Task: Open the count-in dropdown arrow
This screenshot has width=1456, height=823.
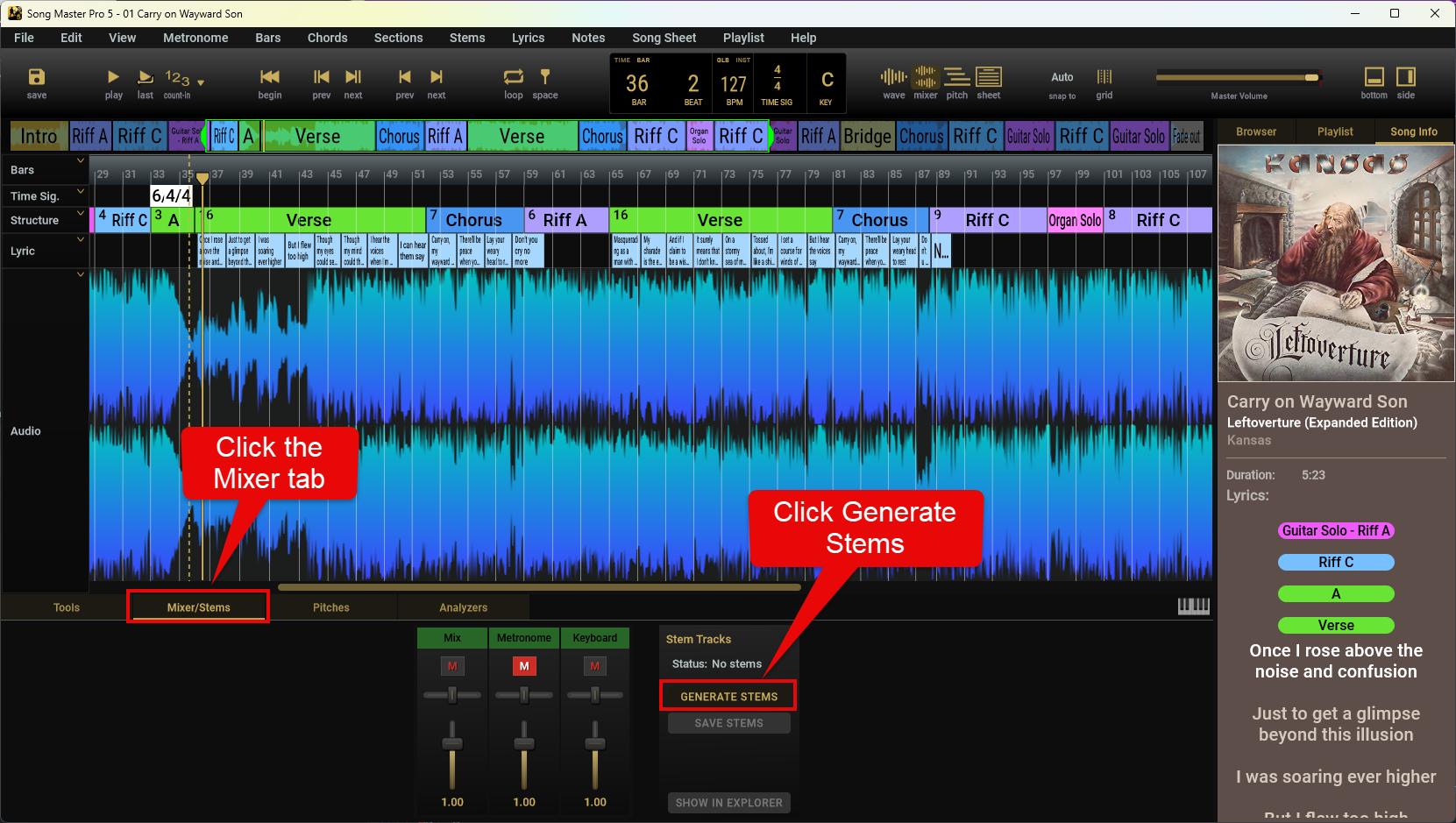Action: [x=201, y=82]
